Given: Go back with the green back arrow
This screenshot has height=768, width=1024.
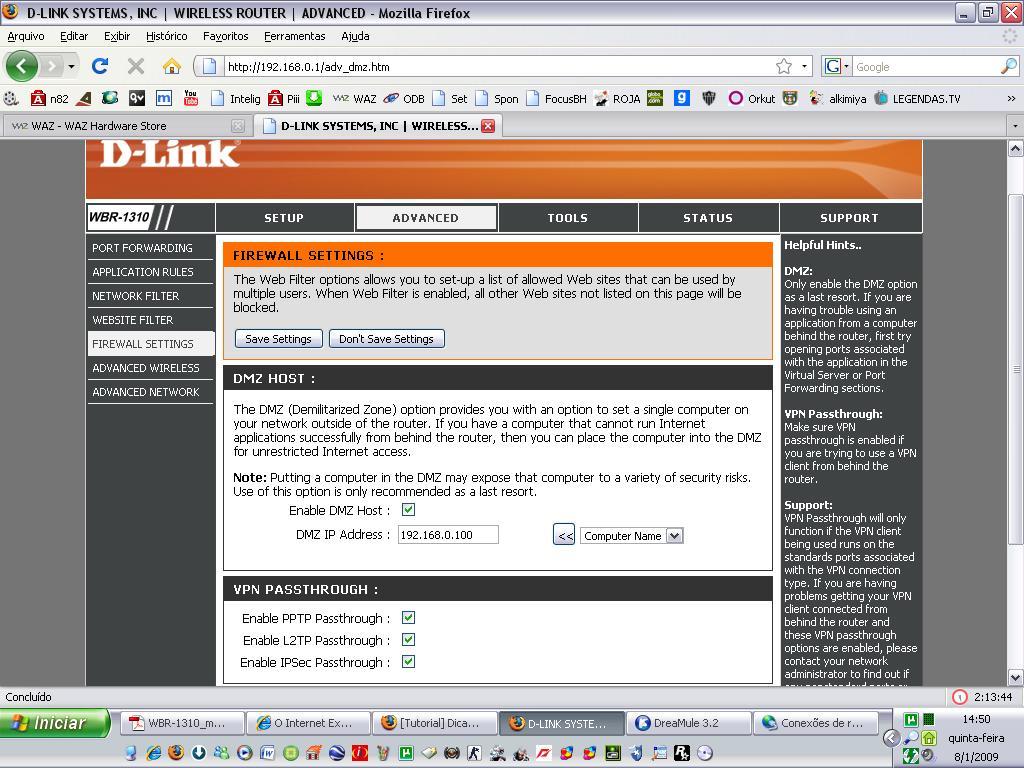Looking at the screenshot, I should tap(21, 66).
